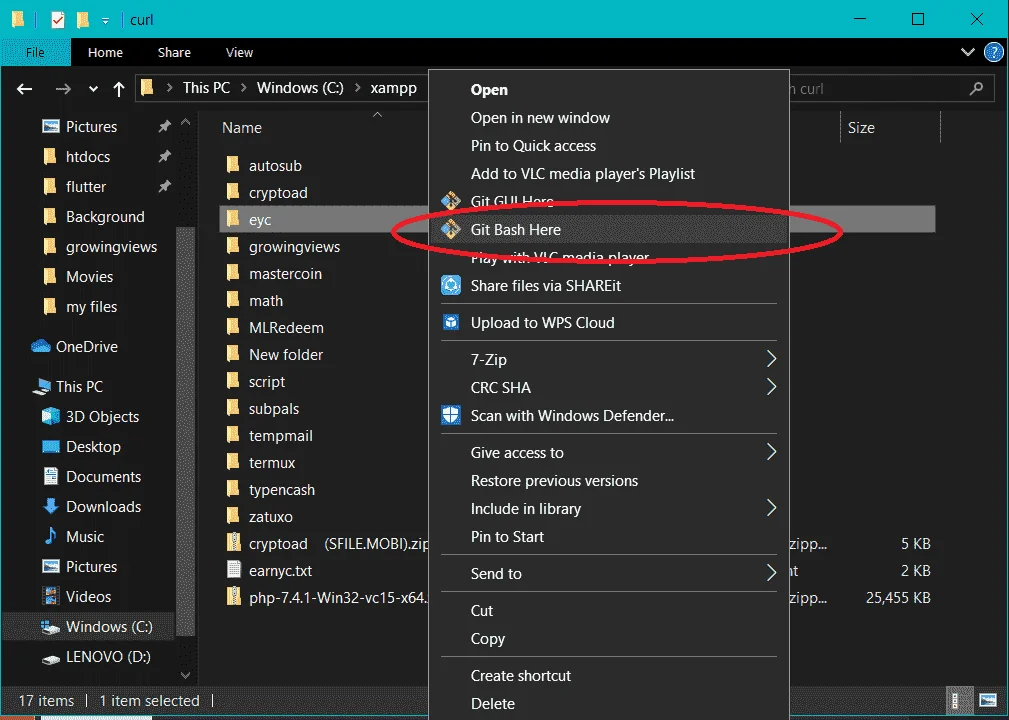Open the Home ribbon tab

pyautogui.click(x=105, y=53)
